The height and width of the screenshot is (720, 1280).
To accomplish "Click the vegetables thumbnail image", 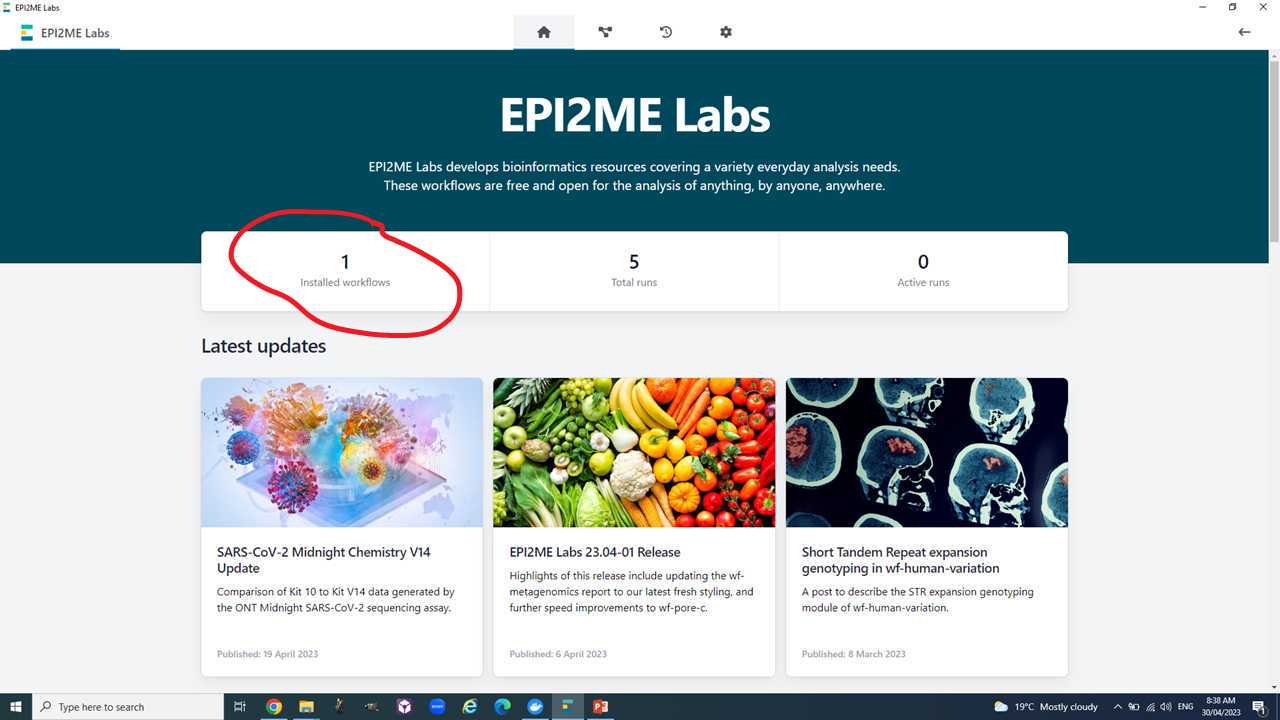I will 634,452.
